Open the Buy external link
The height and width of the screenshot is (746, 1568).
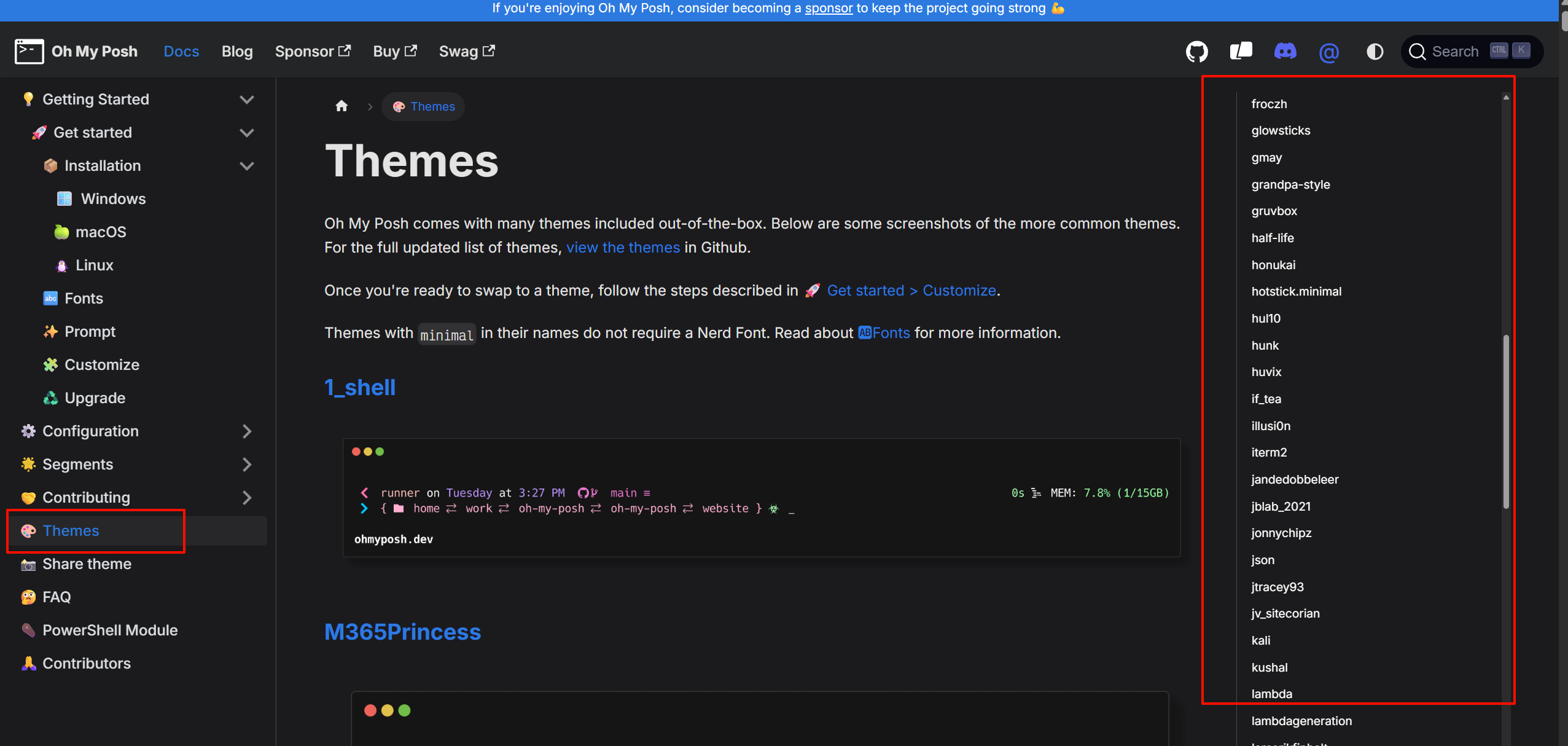point(395,52)
